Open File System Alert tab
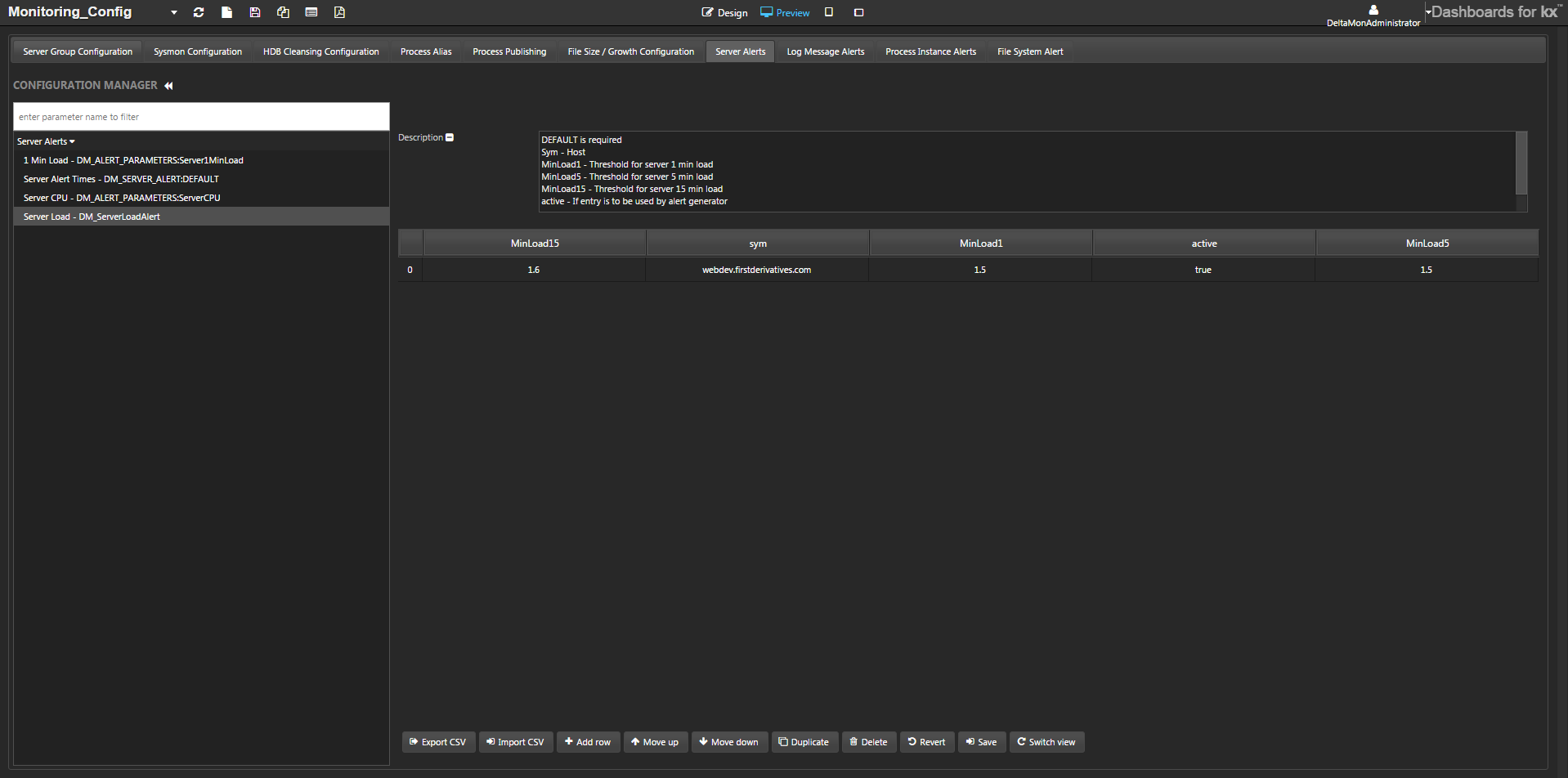 [1030, 51]
